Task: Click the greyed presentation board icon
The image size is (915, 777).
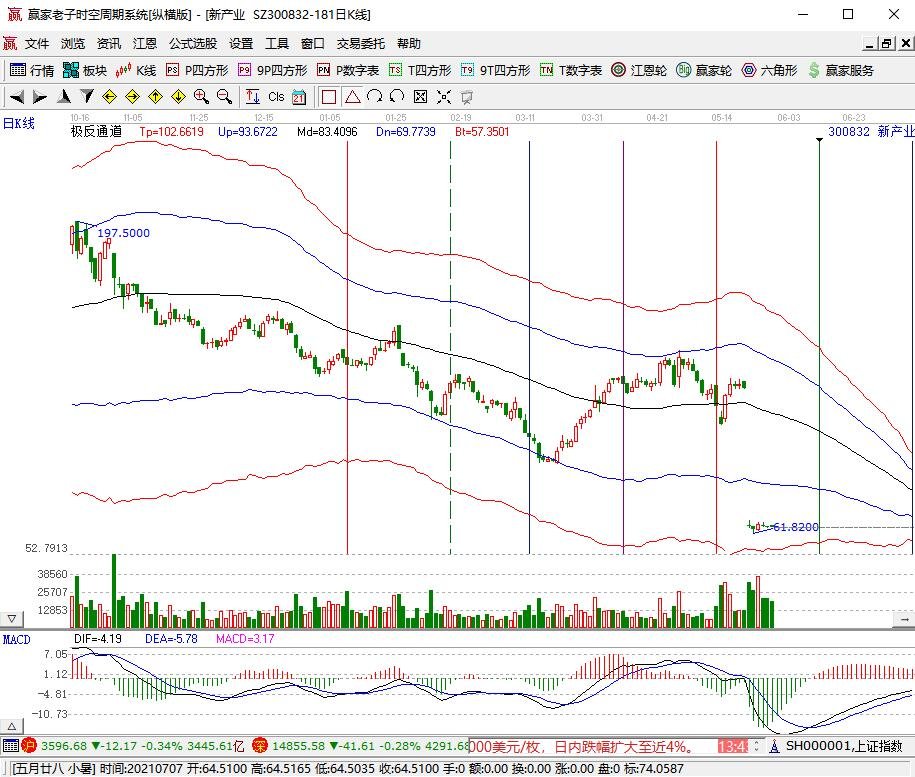Action: click(466, 97)
